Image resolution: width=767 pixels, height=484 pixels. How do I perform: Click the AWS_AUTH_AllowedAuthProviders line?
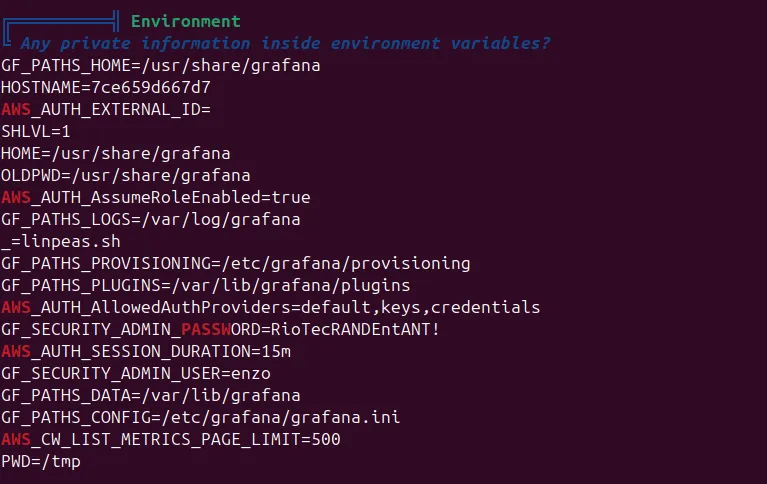270,307
